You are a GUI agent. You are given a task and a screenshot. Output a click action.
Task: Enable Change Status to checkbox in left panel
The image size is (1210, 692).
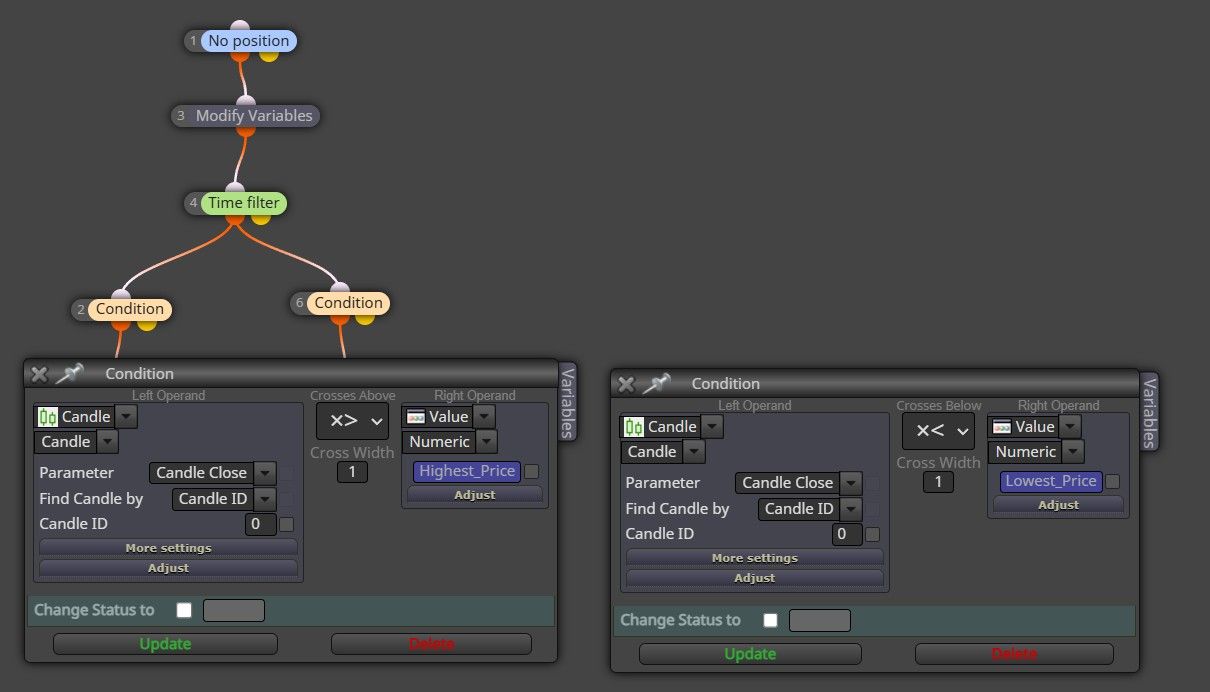pos(184,610)
